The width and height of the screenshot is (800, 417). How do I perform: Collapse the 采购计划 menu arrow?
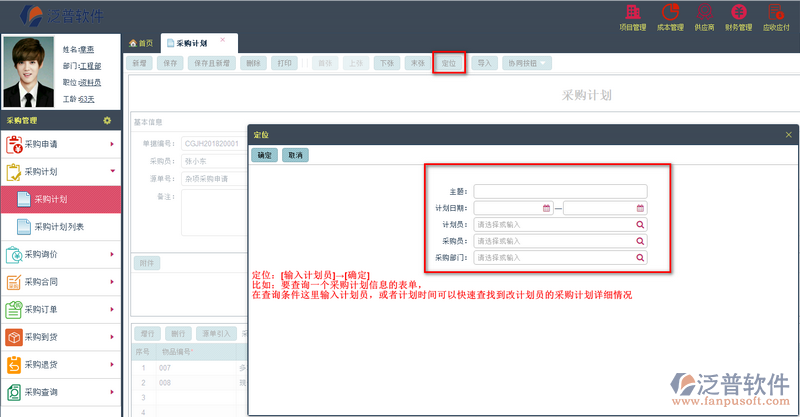[112, 171]
